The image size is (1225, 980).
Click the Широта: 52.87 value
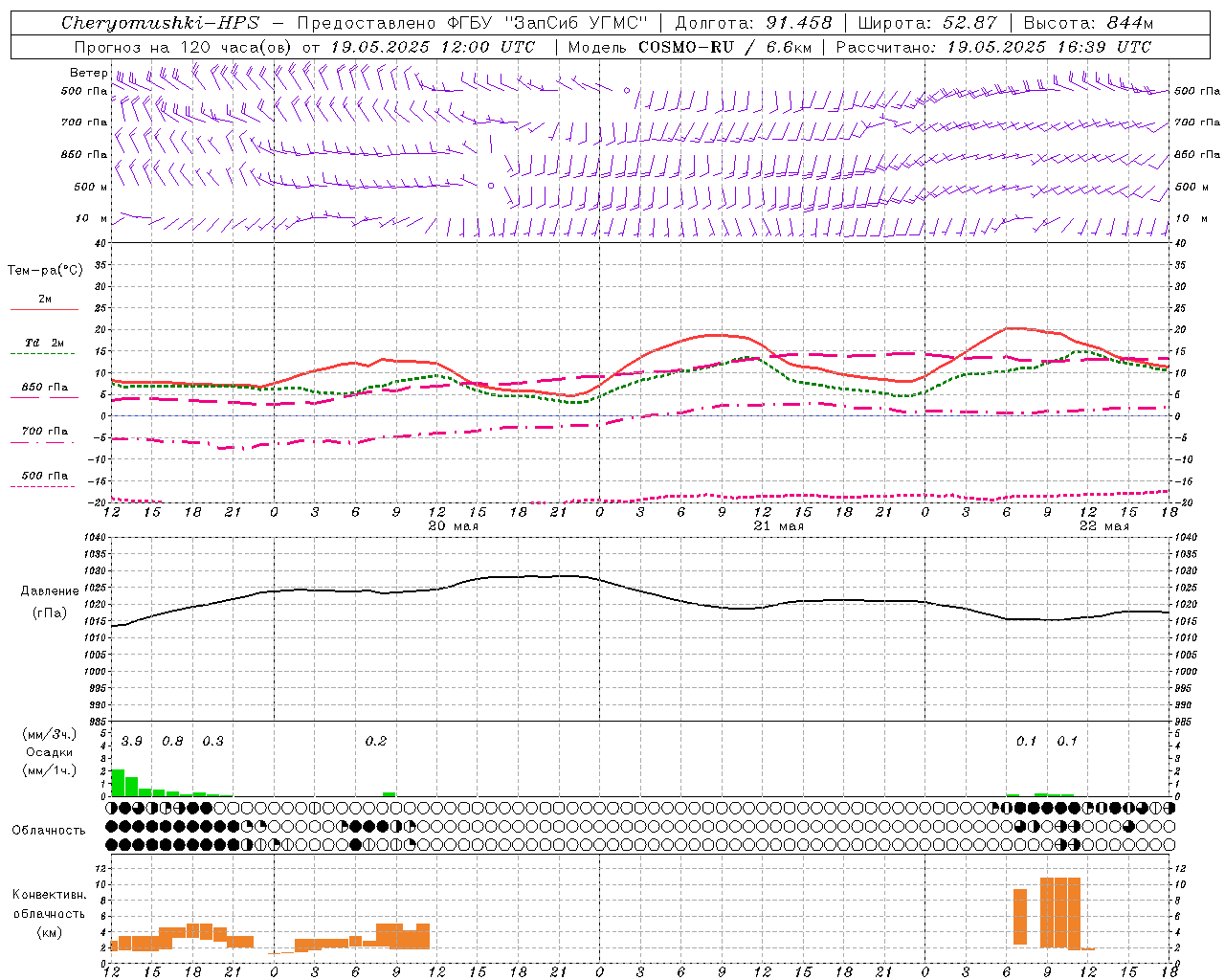[927, 23]
